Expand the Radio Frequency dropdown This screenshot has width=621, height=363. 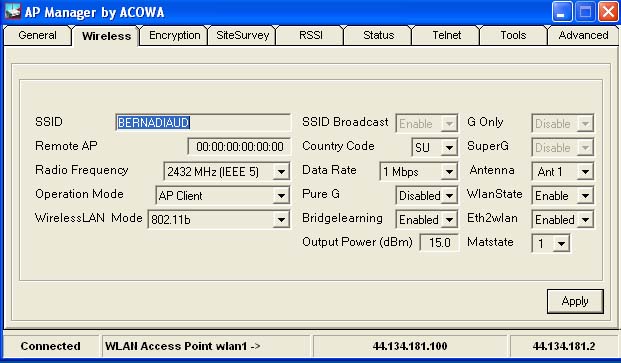tap(227, 172)
